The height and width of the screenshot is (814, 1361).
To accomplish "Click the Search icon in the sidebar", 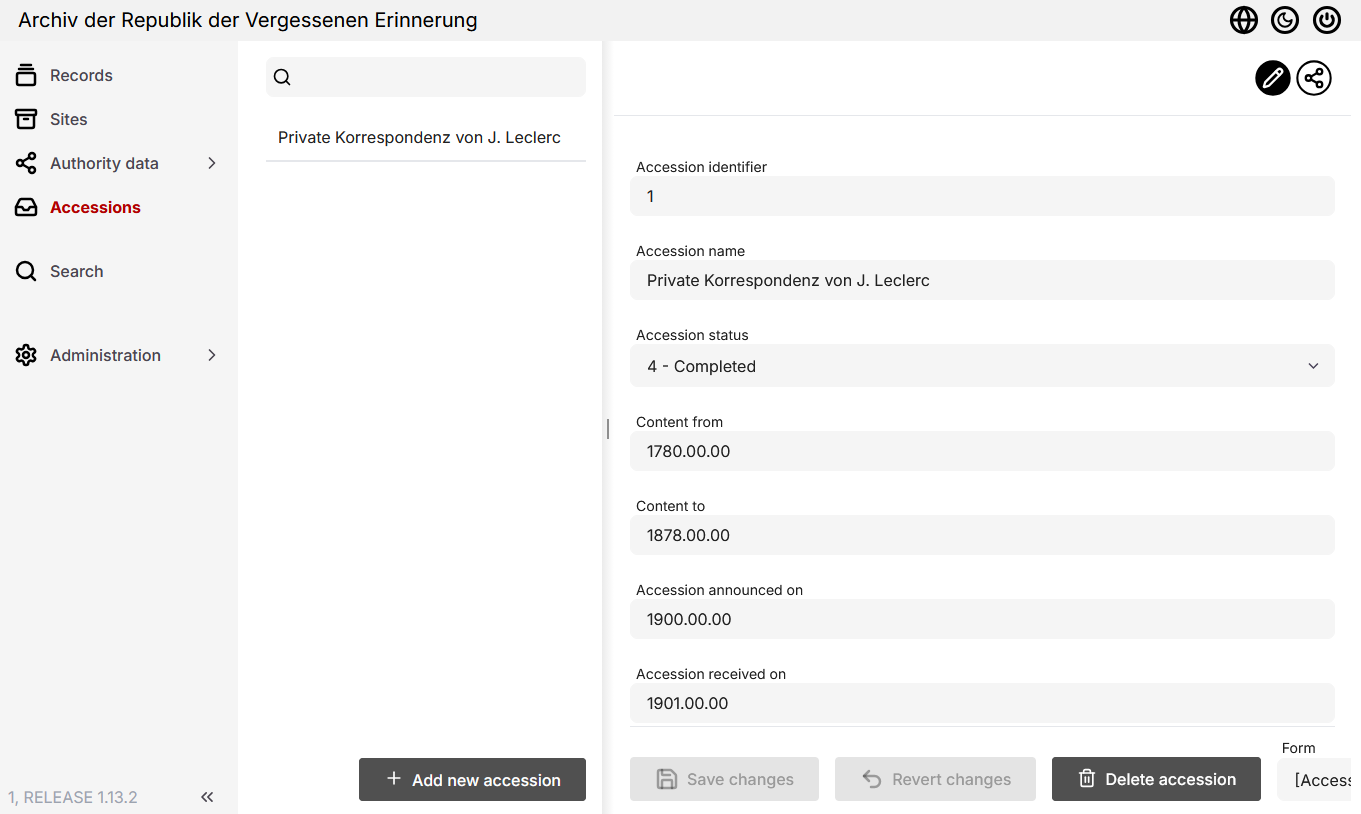I will click(x=26, y=271).
